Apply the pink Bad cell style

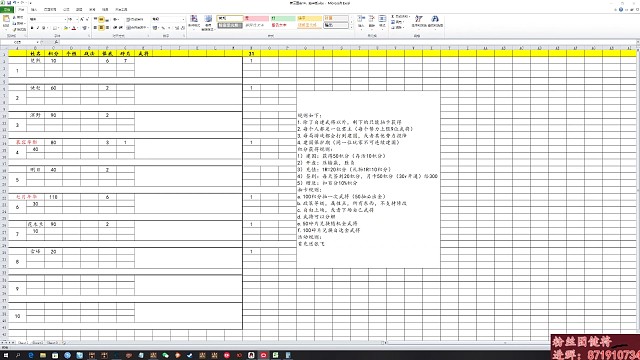256,18
